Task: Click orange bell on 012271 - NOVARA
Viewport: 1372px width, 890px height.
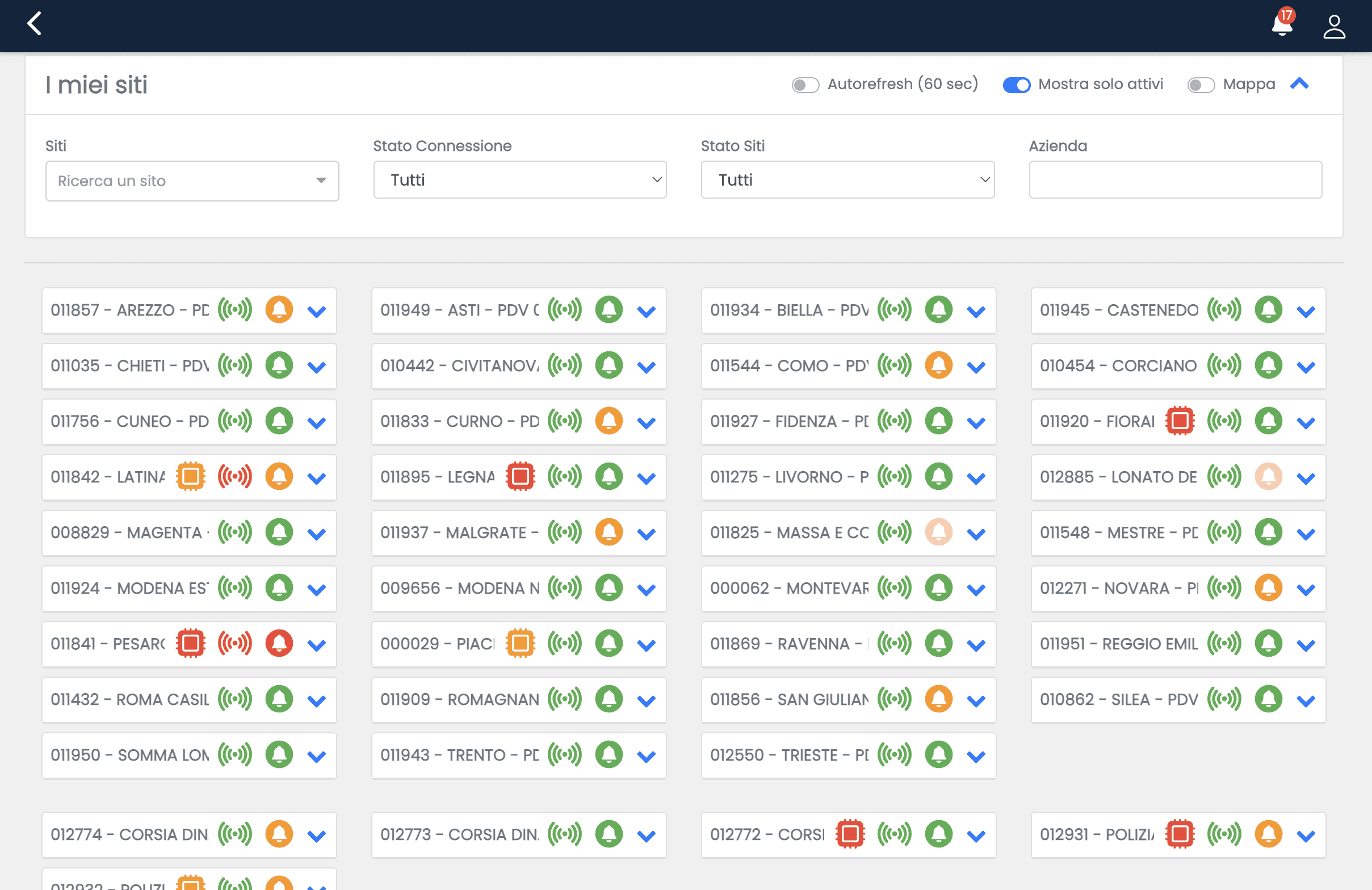Action: coord(1268,588)
